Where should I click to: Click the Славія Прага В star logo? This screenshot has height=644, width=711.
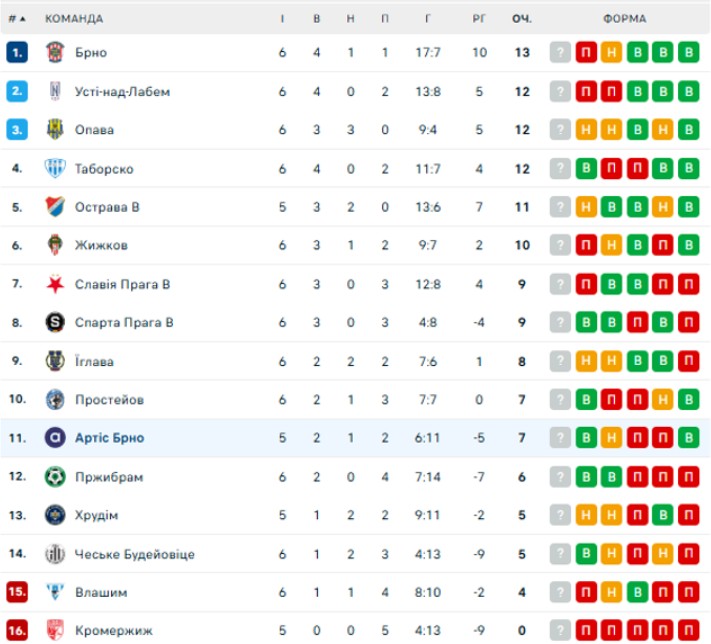point(54,284)
